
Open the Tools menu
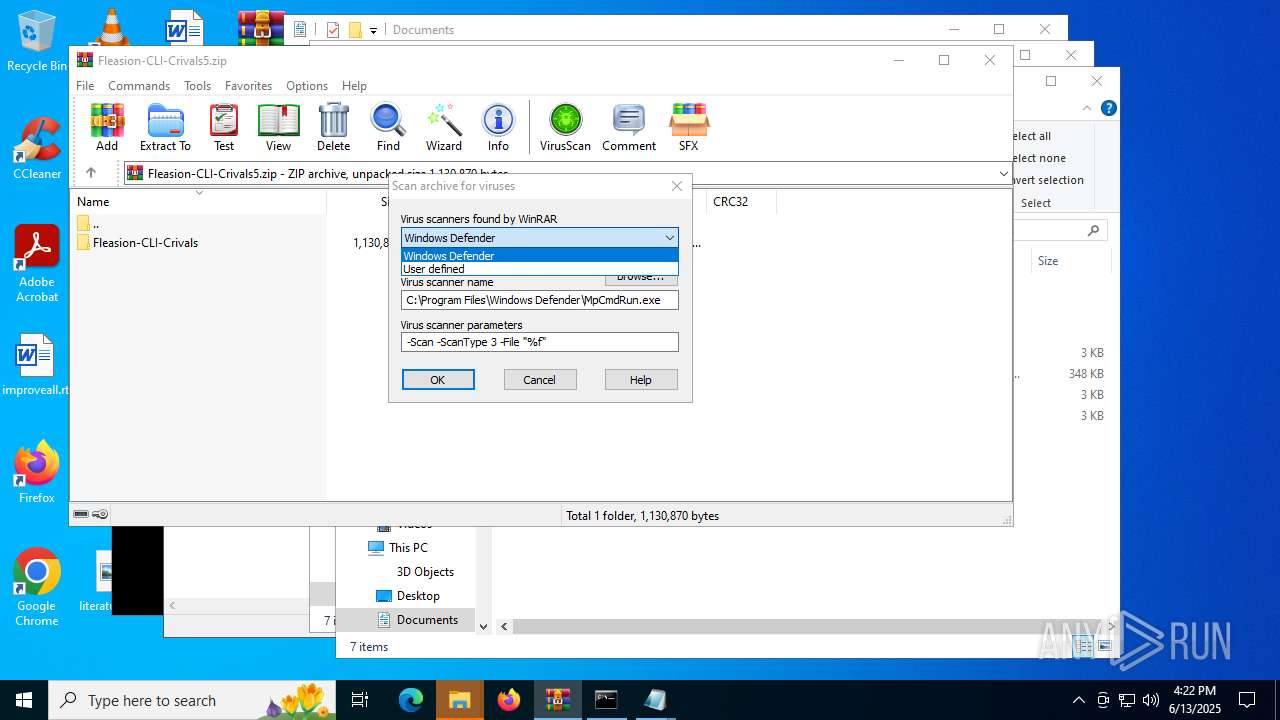pyautogui.click(x=197, y=86)
